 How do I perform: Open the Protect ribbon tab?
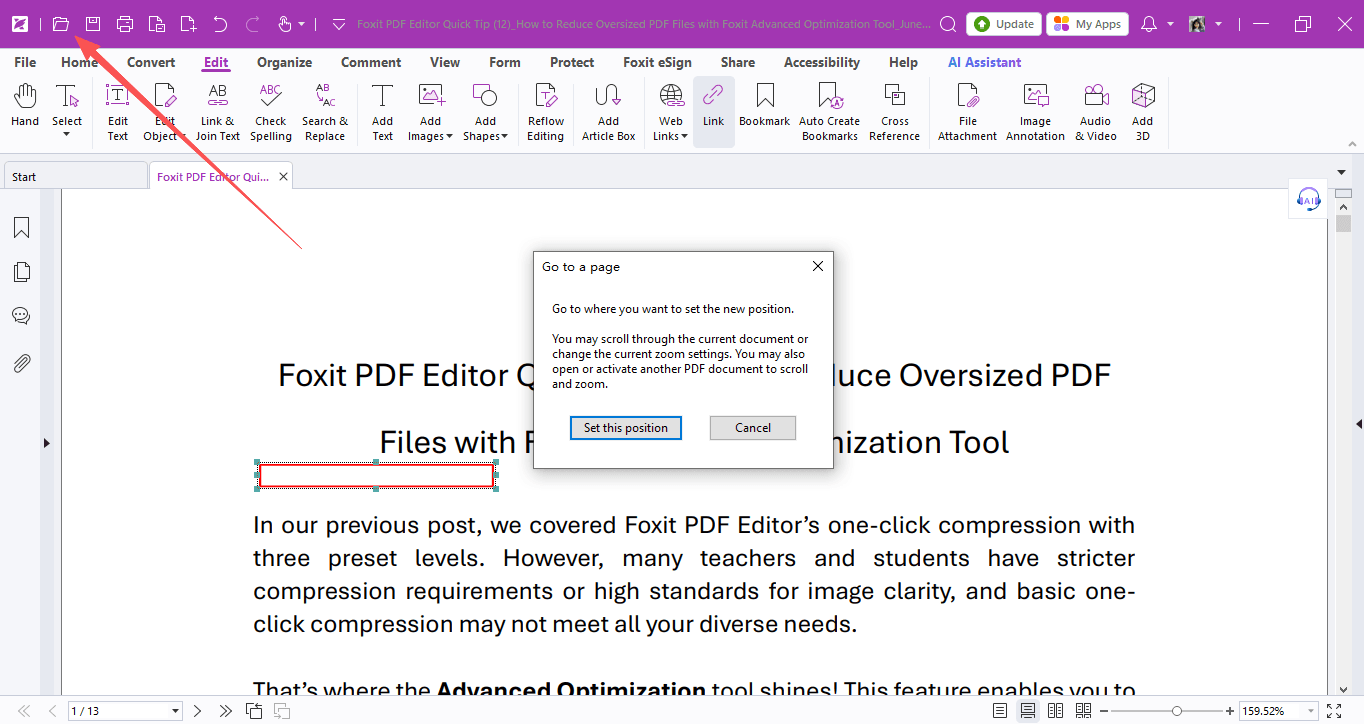(572, 62)
